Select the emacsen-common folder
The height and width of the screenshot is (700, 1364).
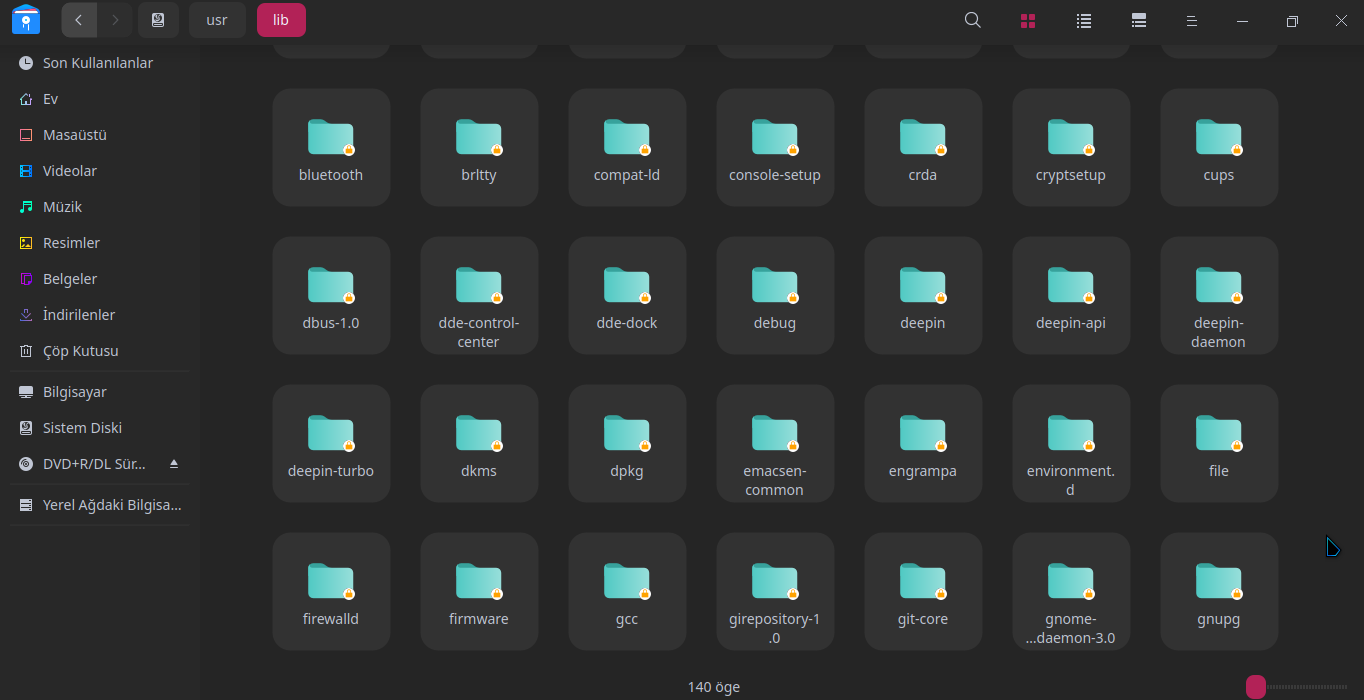pos(775,444)
